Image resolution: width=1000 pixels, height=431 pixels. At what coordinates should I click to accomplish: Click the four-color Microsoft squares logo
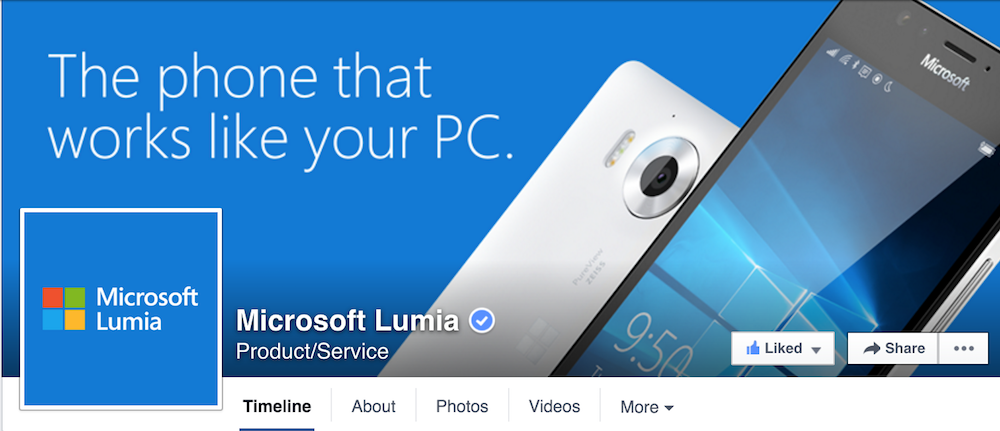point(64,308)
